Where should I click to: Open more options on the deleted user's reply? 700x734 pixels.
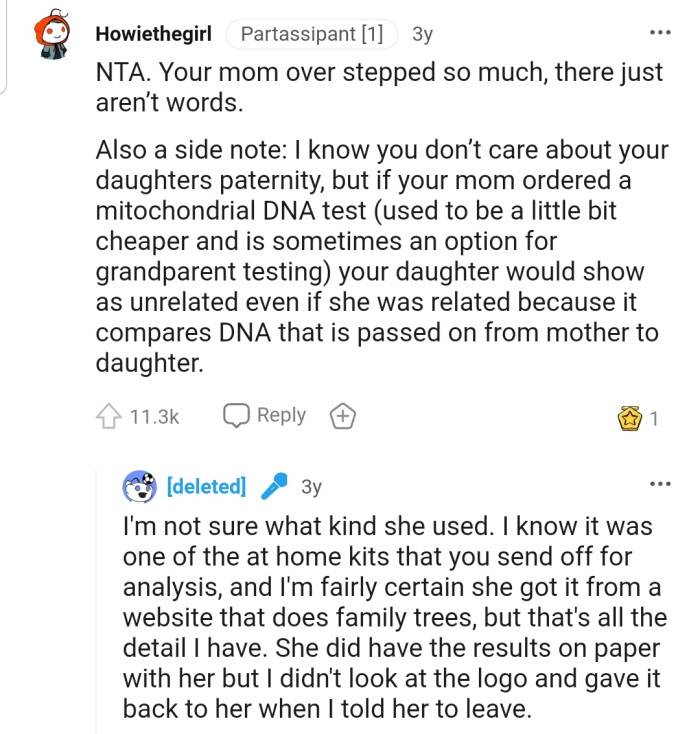(x=660, y=485)
